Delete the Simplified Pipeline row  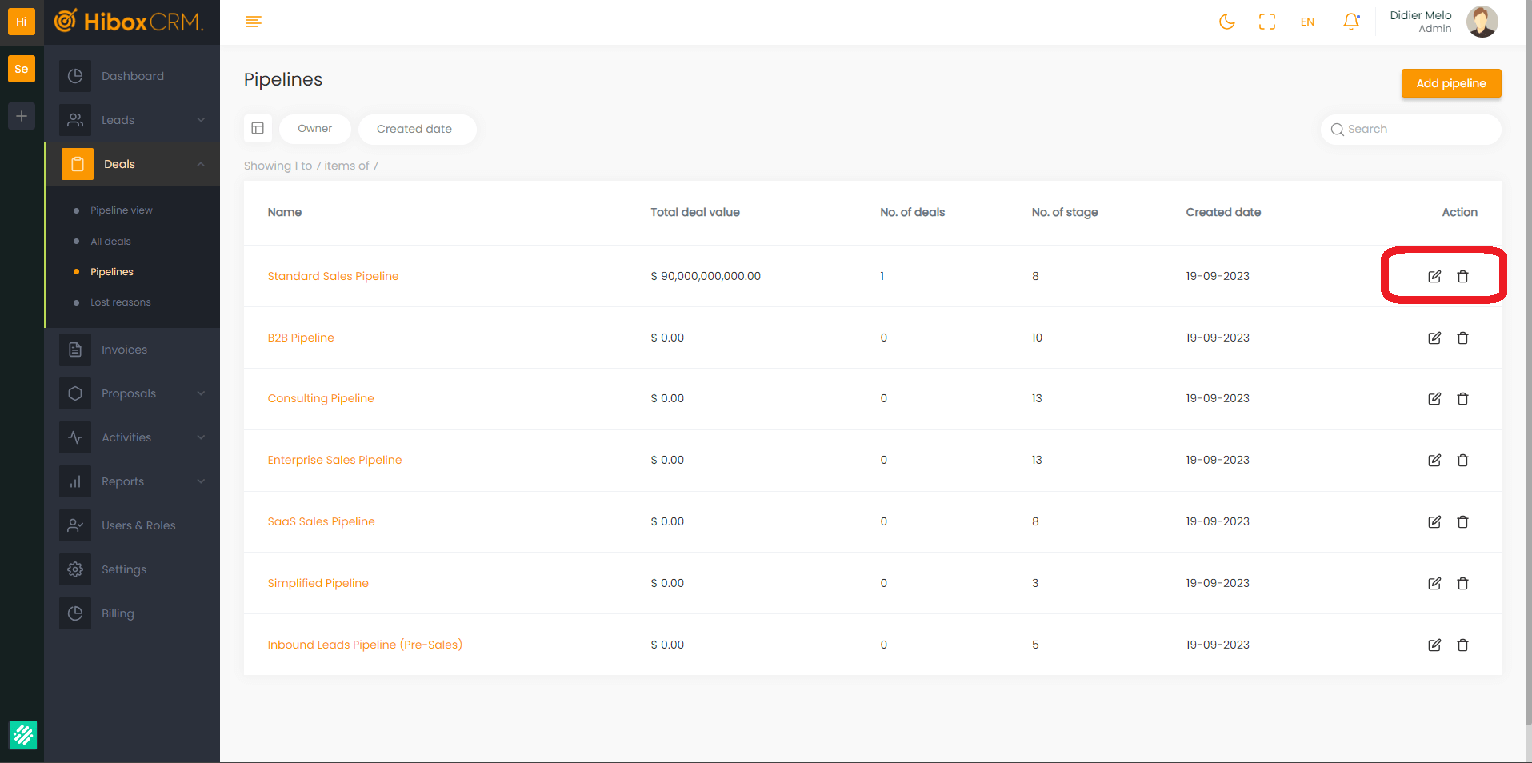point(1462,583)
